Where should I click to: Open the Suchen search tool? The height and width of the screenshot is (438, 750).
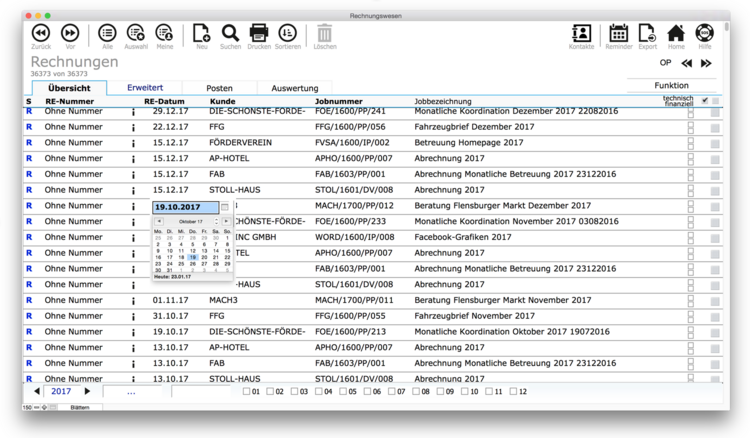(230, 33)
